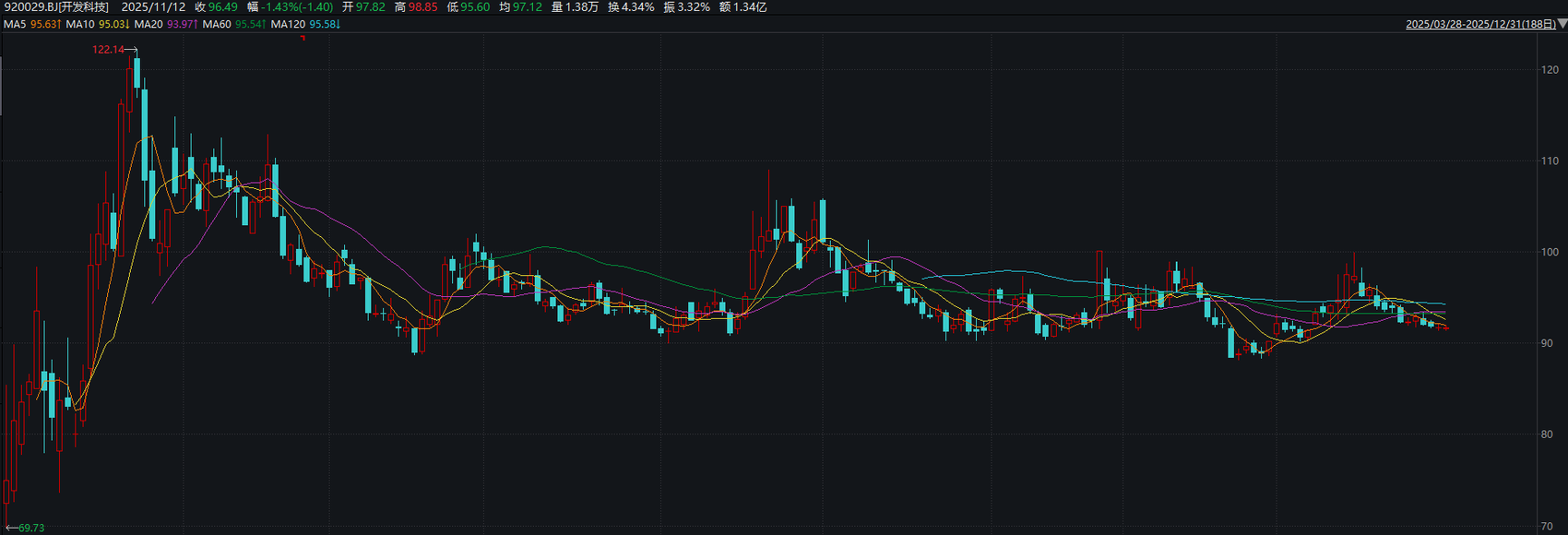1568x535 pixels.
Task: Click the tallest candlestick at the 122.14 peak
Action: click(x=137, y=74)
